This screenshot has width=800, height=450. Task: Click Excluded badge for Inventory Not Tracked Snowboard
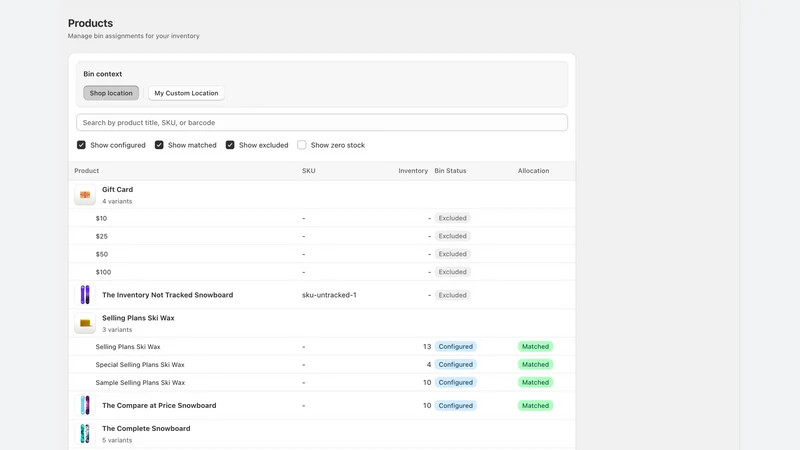tap(453, 295)
